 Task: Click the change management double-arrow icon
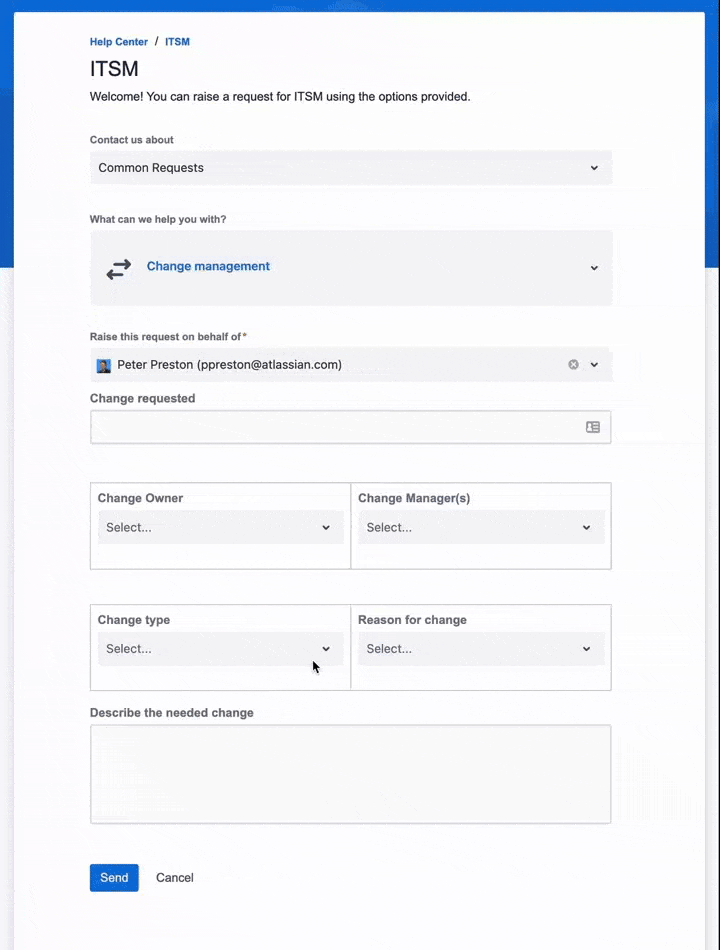coord(118,267)
